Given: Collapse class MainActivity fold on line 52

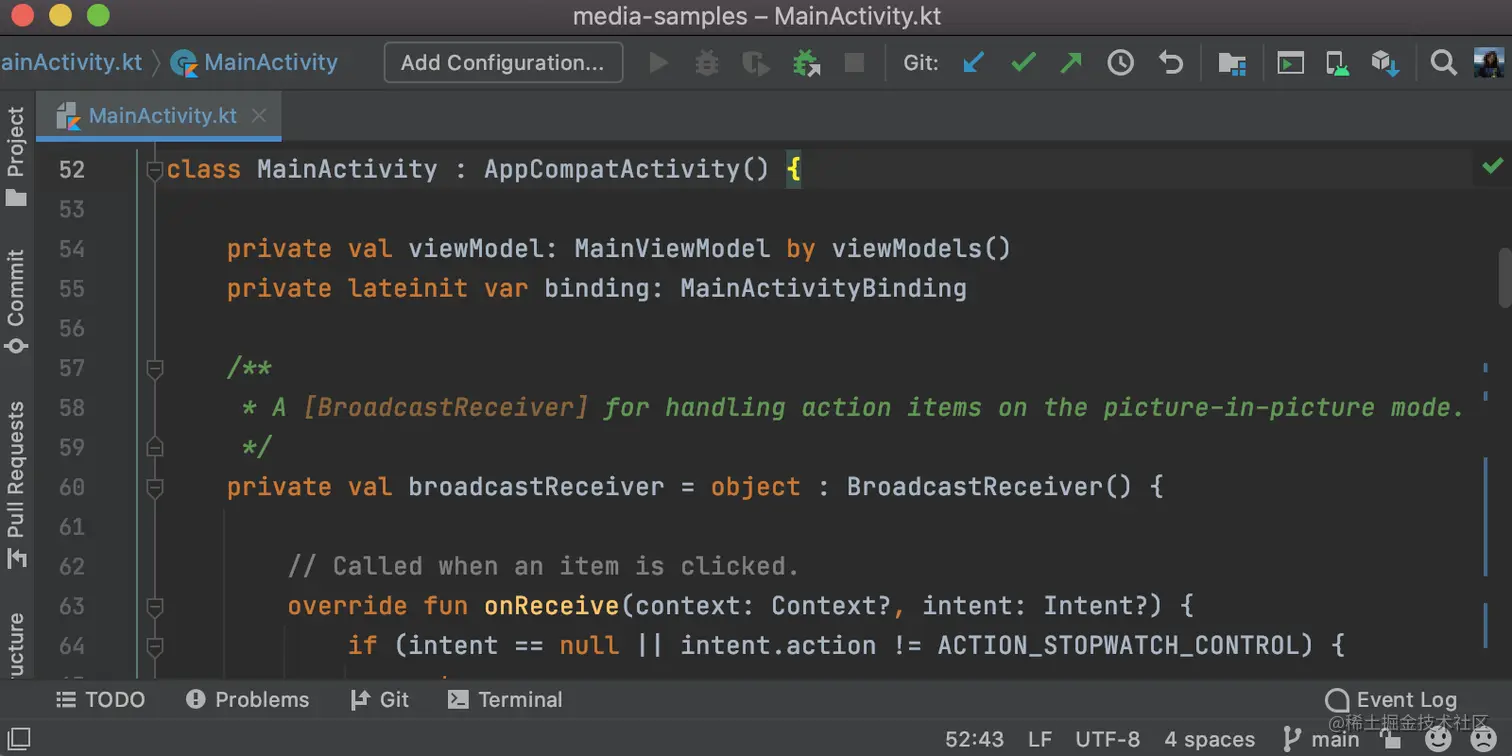Looking at the screenshot, I should [x=154, y=171].
